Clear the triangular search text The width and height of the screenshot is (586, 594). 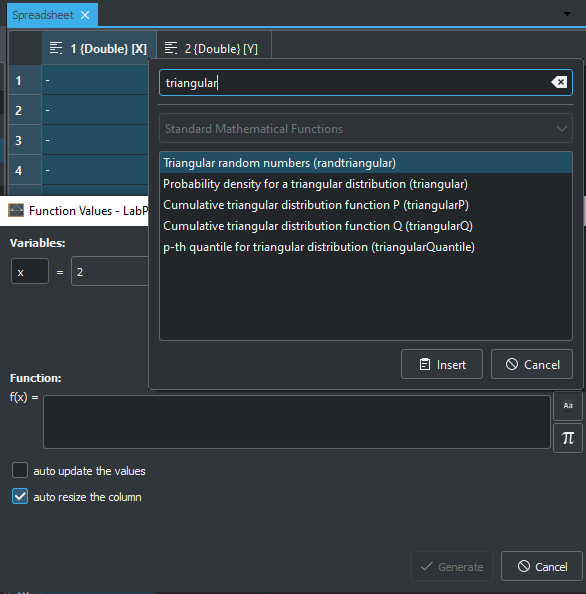click(559, 82)
